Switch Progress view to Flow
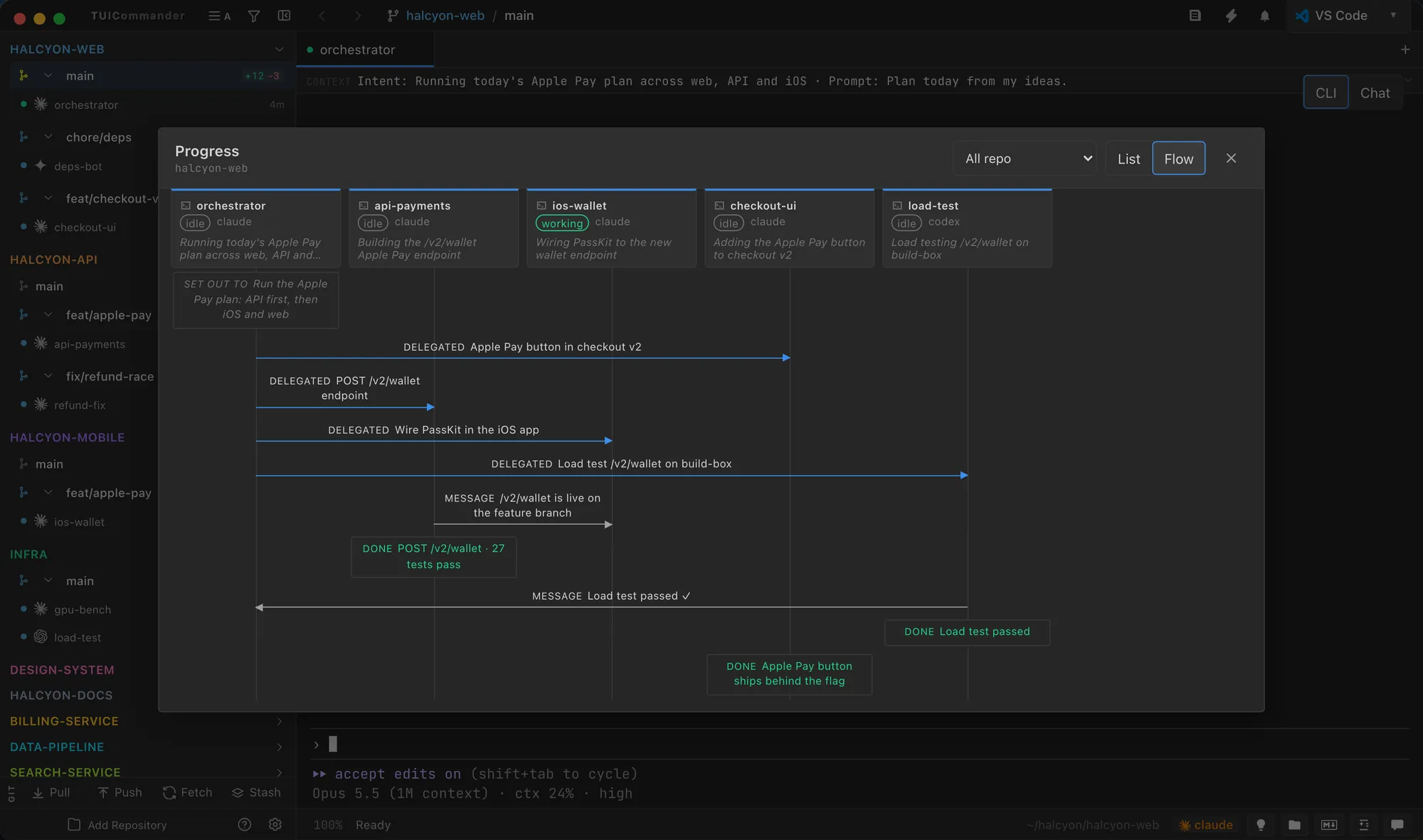The width and height of the screenshot is (1423, 840). point(1178,159)
